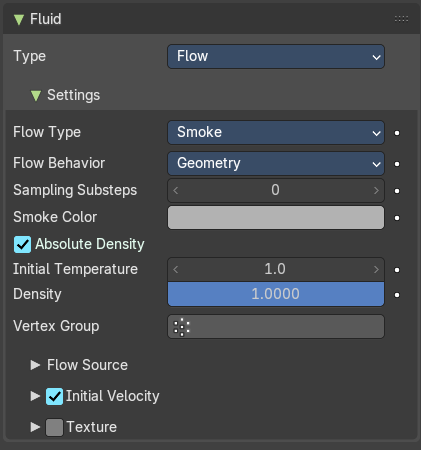Expand the Initial Velocity subpanel arrow
This screenshot has width=421, height=450.
point(35,396)
